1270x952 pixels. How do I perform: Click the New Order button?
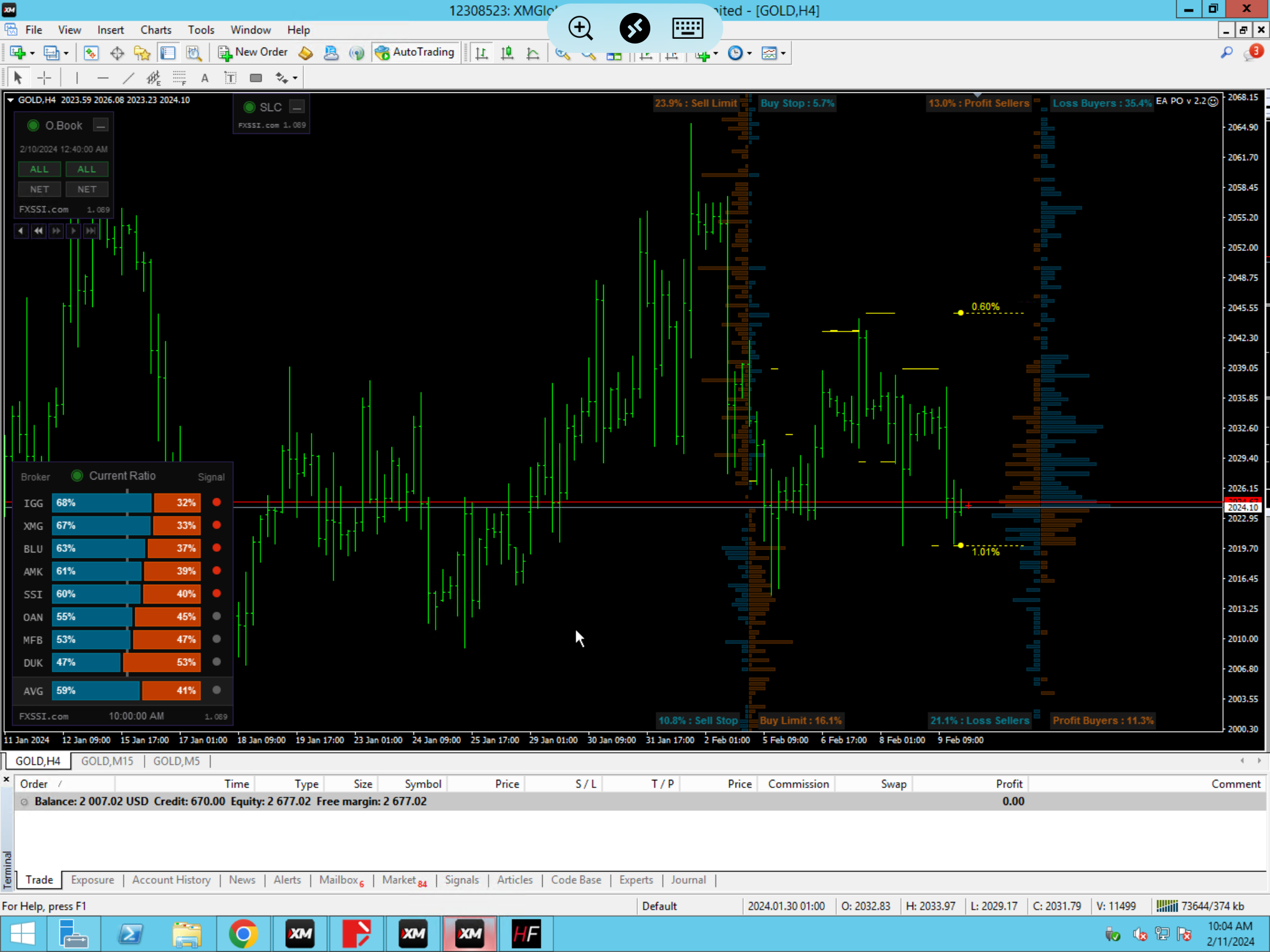(253, 52)
